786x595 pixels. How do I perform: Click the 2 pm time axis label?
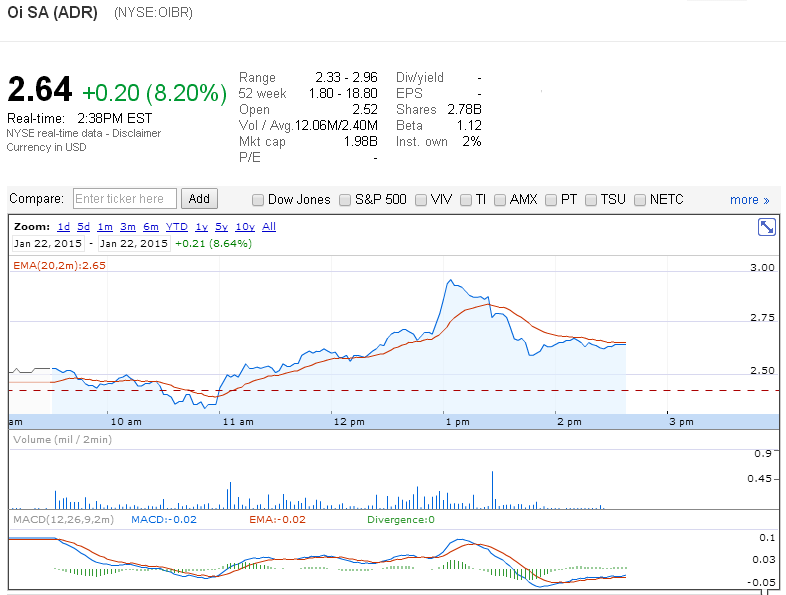coord(569,422)
